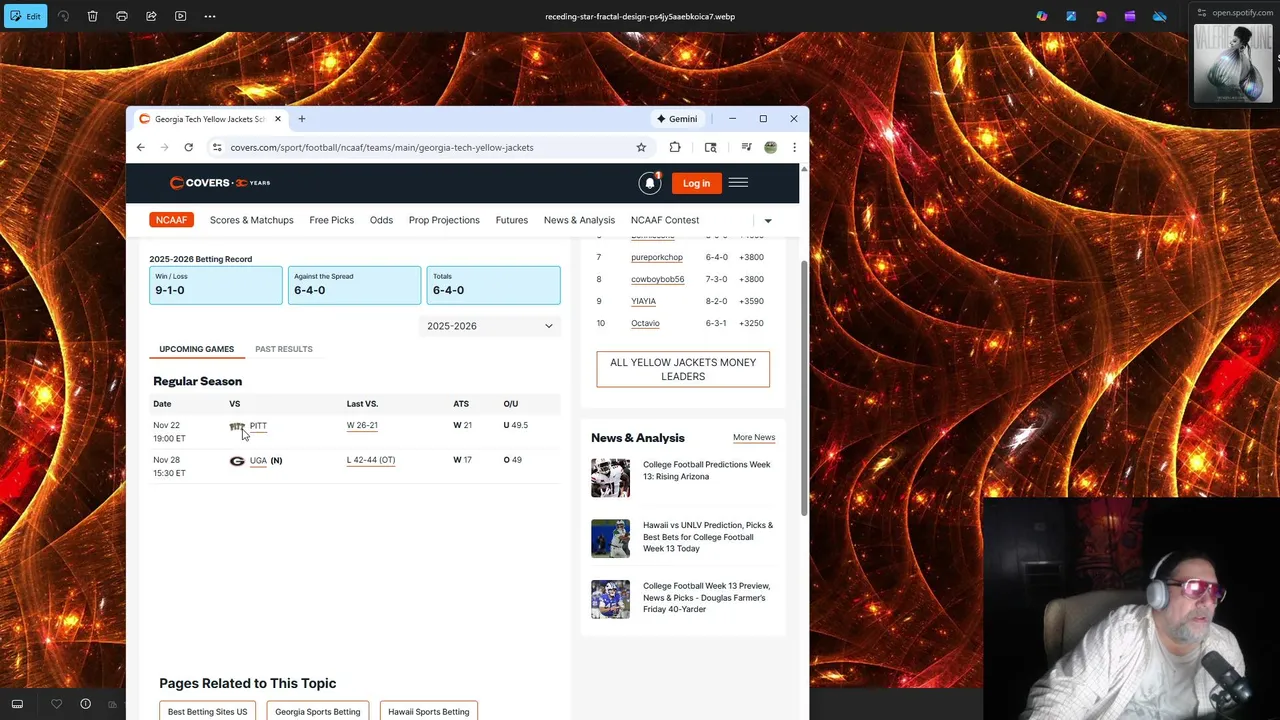Open the L 42-44 (OT) result link
The width and height of the screenshot is (1280, 720).
click(371, 460)
